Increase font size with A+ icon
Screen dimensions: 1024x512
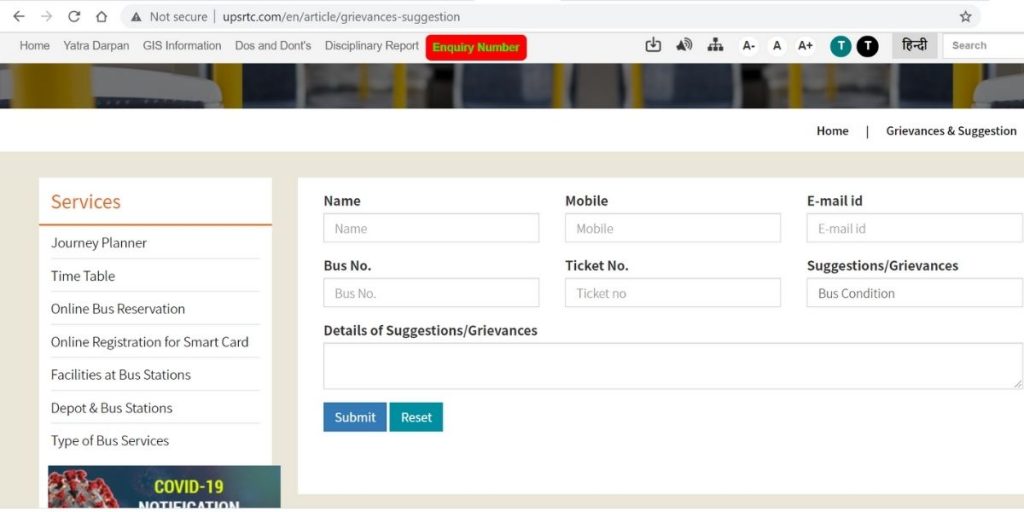pos(805,46)
